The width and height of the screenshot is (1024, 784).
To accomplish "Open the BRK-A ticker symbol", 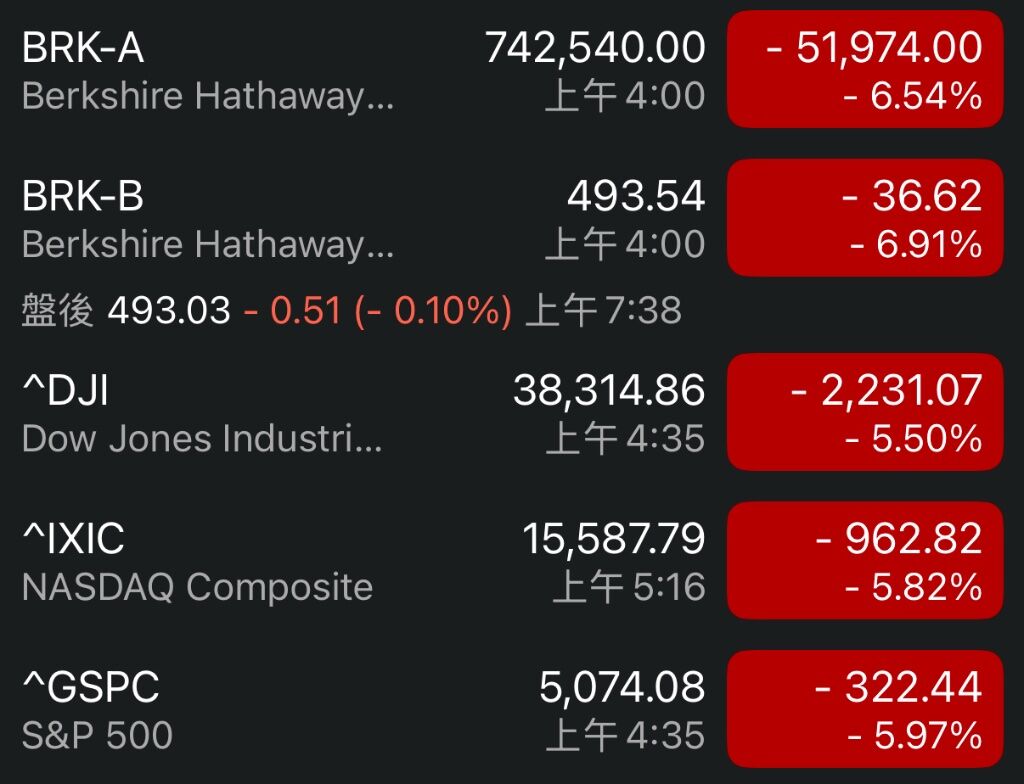I will pos(83,48).
